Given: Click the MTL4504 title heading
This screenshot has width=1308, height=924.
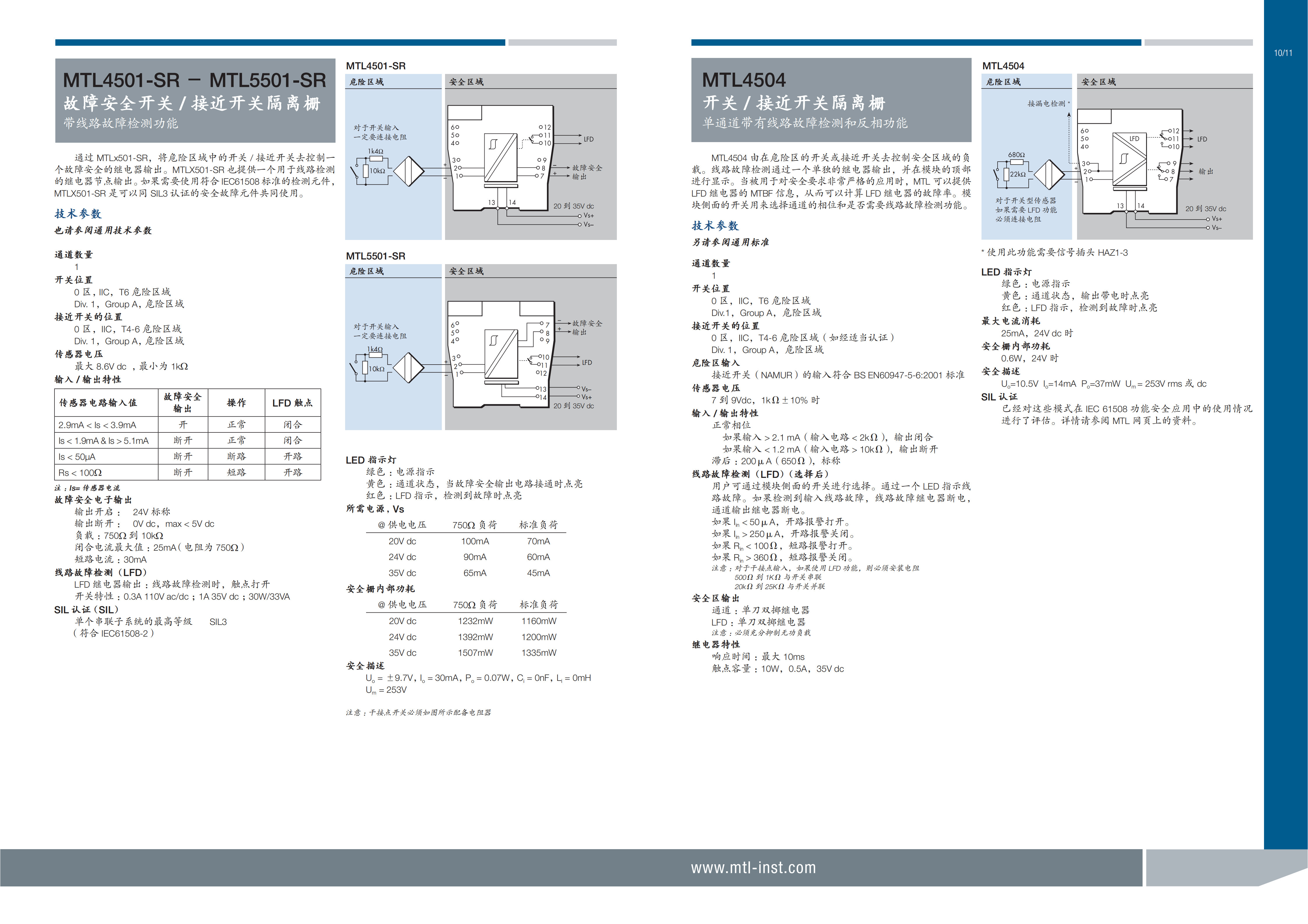Looking at the screenshot, I should coord(744,80).
